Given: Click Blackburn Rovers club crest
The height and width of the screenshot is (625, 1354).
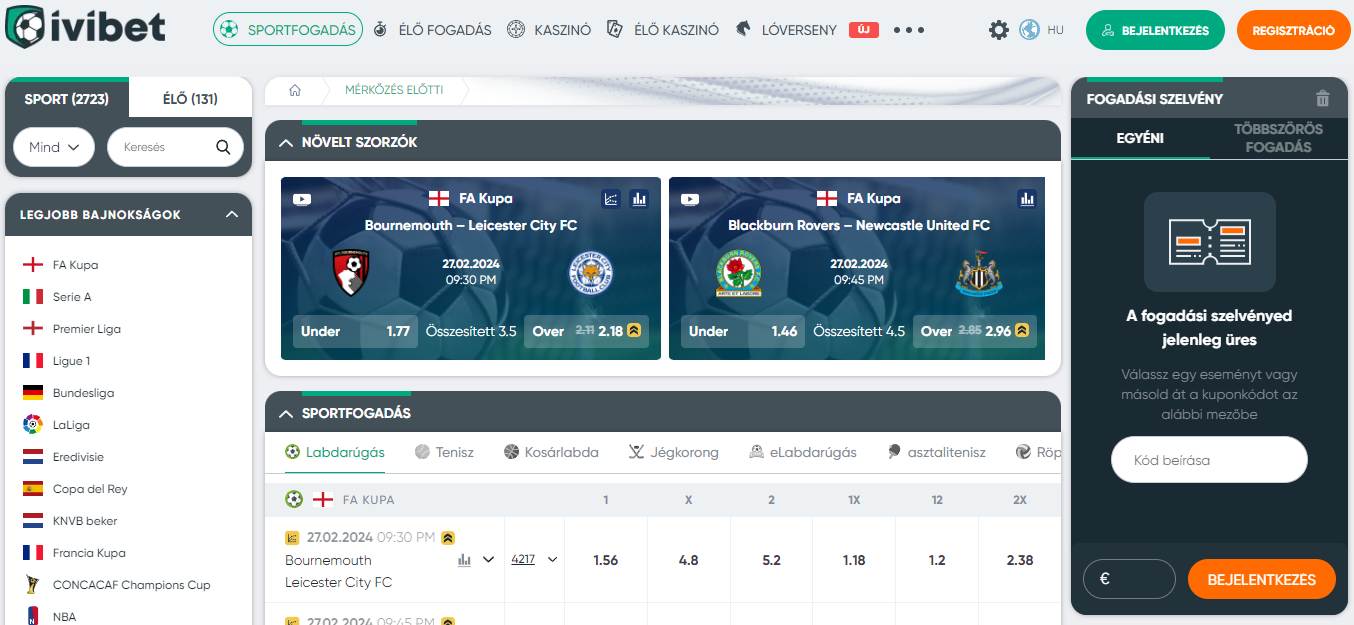Looking at the screenshot, I should [x=739, y=274].
